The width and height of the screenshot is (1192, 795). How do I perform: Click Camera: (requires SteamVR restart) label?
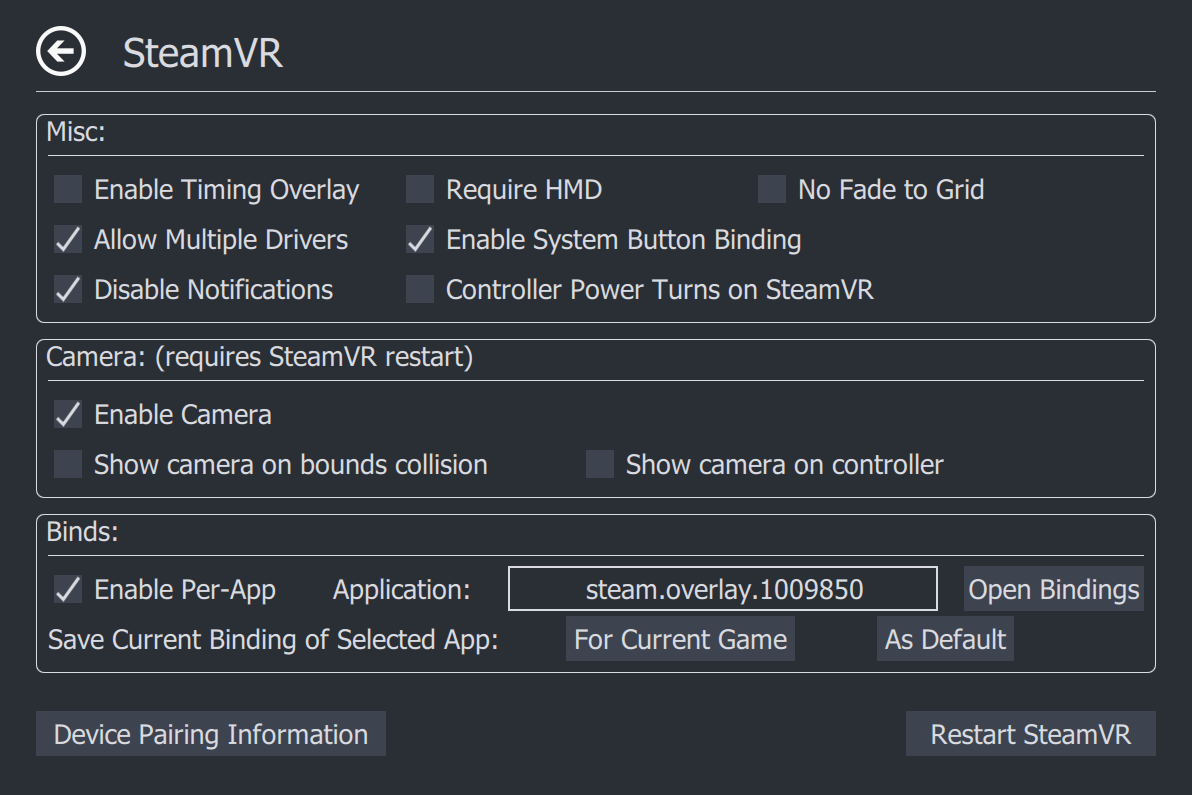pyautogui.click(x=260, y=357)
